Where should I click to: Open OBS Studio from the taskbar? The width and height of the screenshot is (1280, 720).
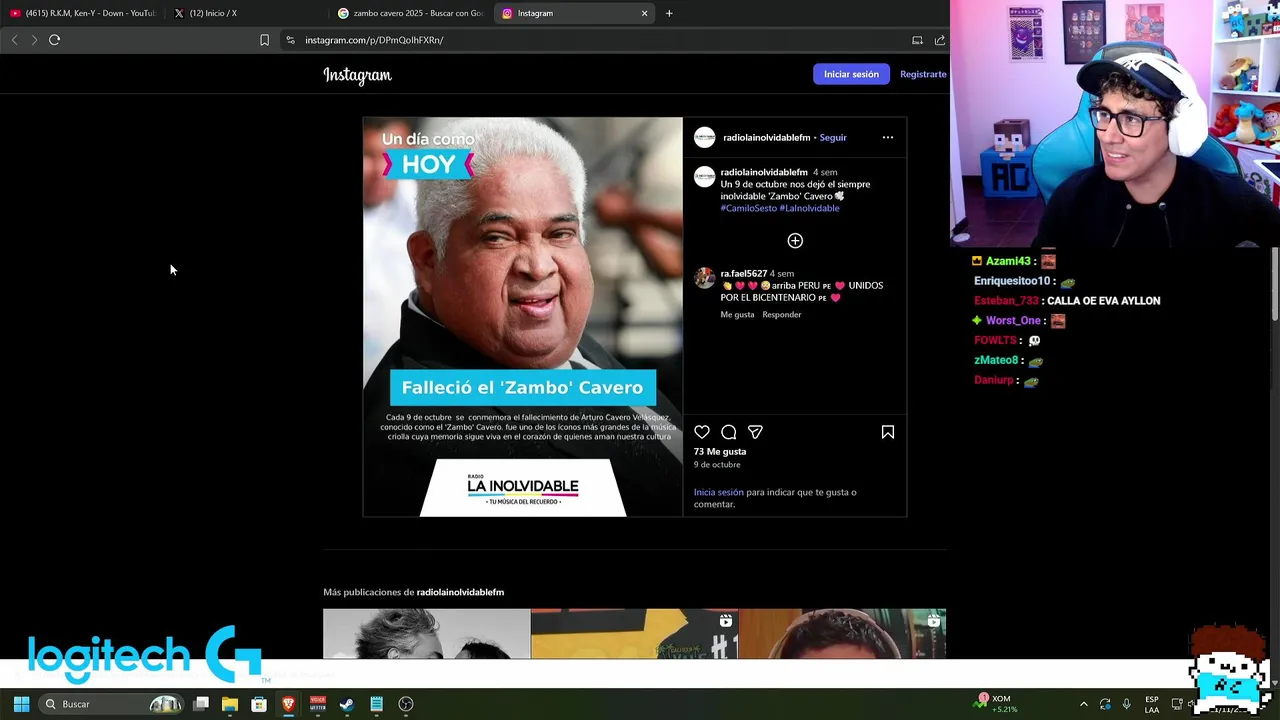(406, 704)
